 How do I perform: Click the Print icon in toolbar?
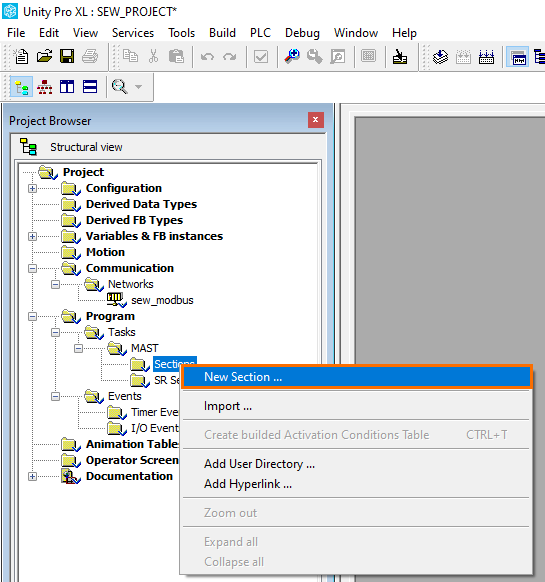[90, 56]
